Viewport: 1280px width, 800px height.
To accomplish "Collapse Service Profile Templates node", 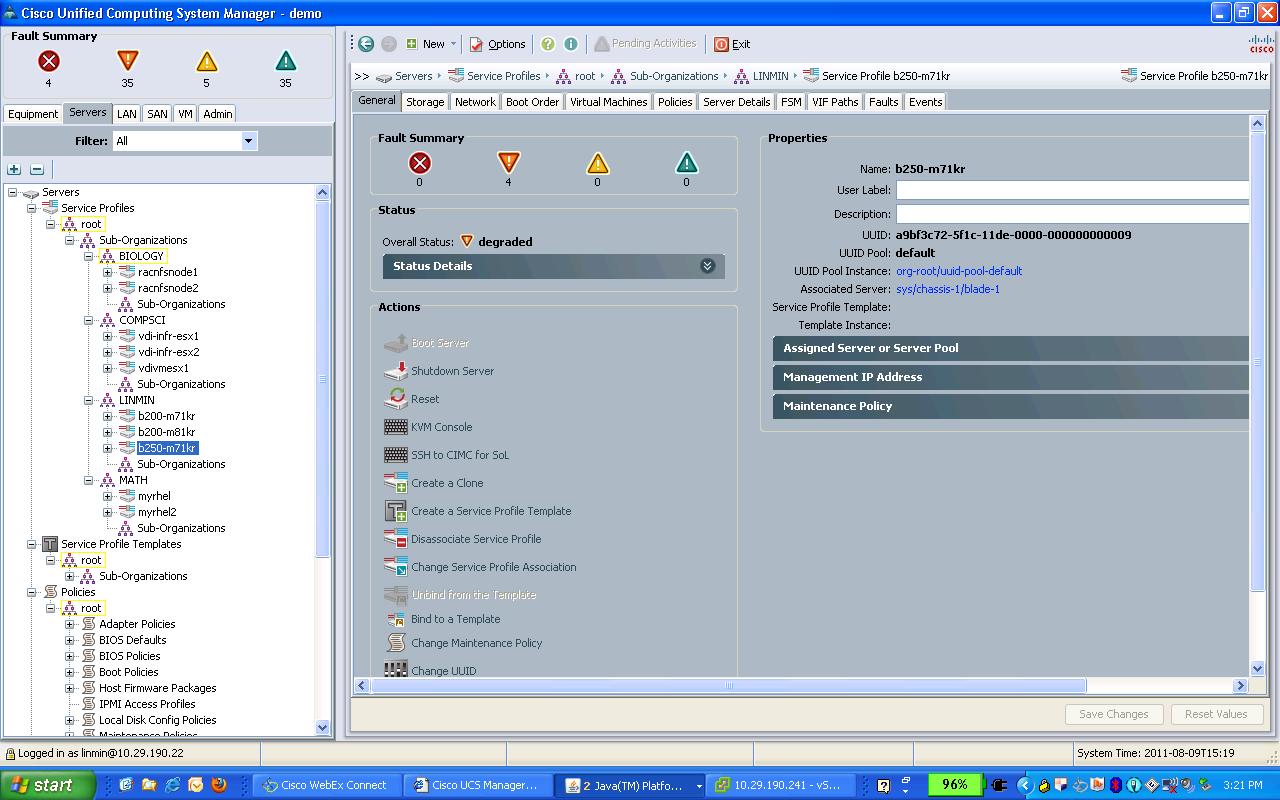I will tap(31, 544).
